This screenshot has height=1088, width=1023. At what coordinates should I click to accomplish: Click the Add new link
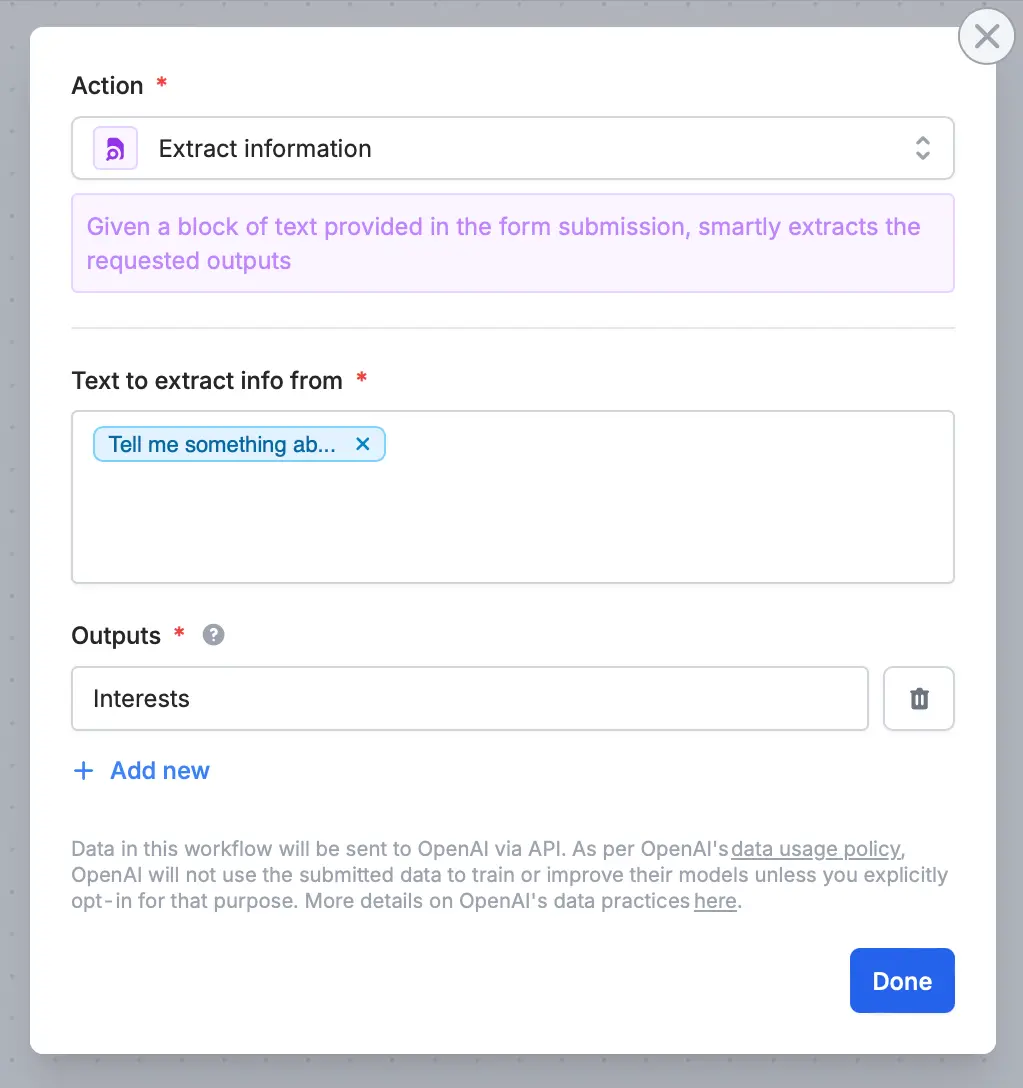coord(160,770)
